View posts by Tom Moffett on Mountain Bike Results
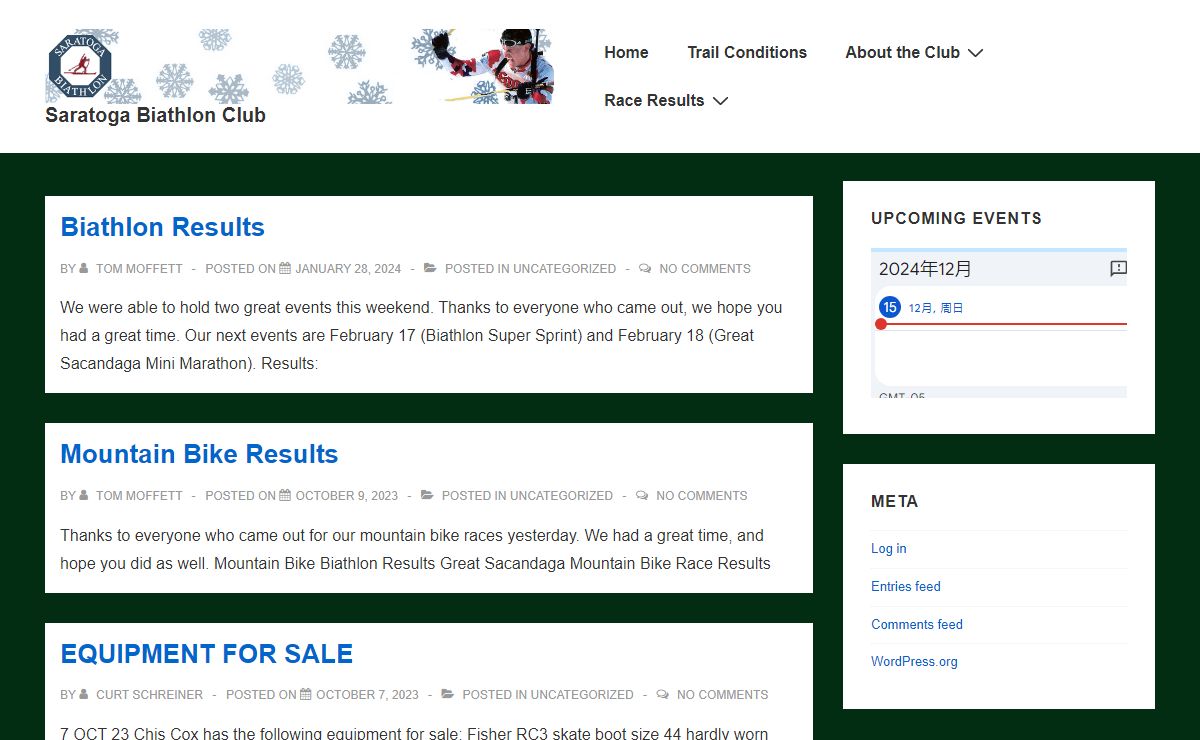This screenshot has width=1200, height=740. (x=139, y=495)
